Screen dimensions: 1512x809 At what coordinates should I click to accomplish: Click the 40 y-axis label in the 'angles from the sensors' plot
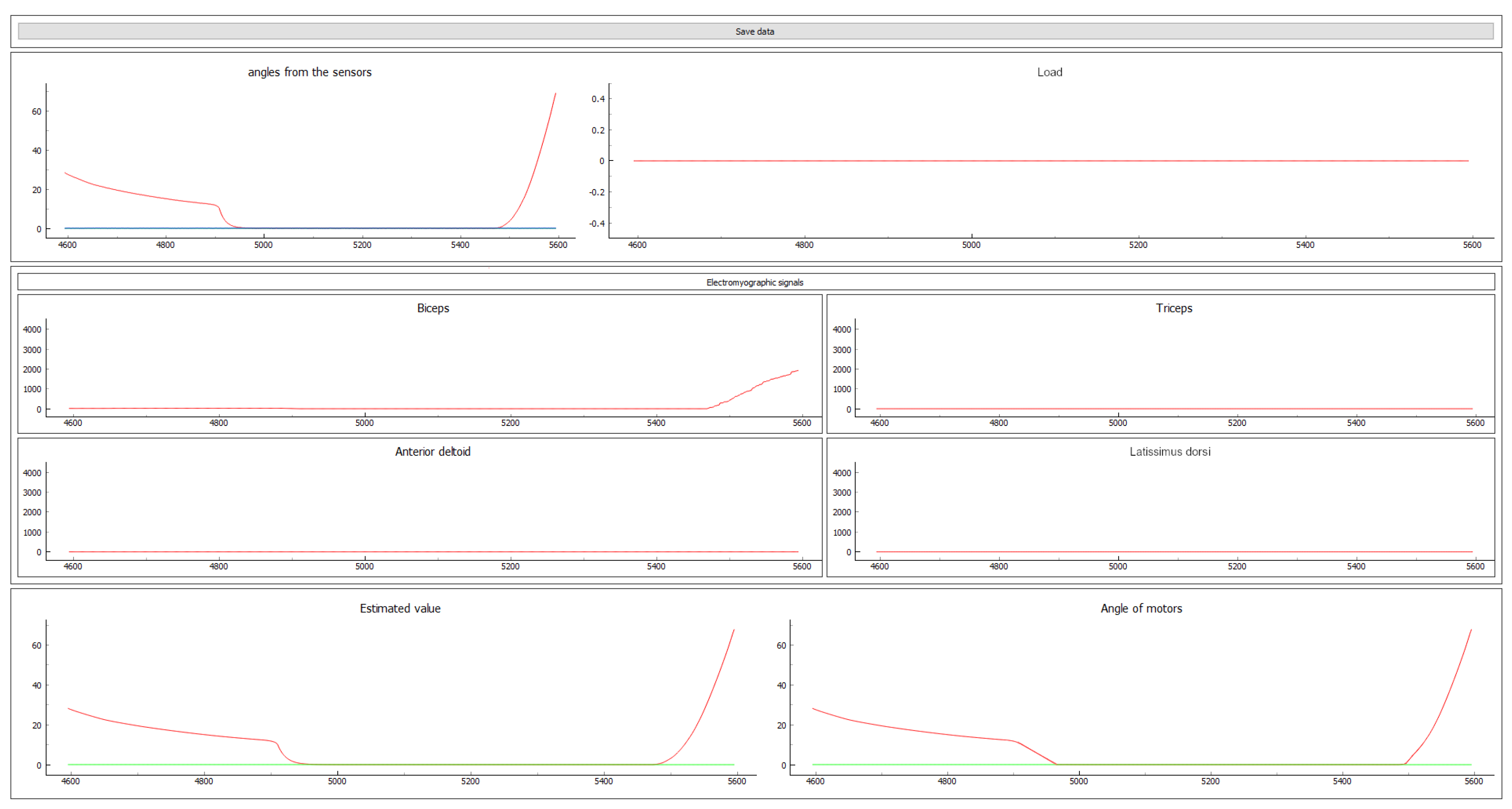[36, 151]
